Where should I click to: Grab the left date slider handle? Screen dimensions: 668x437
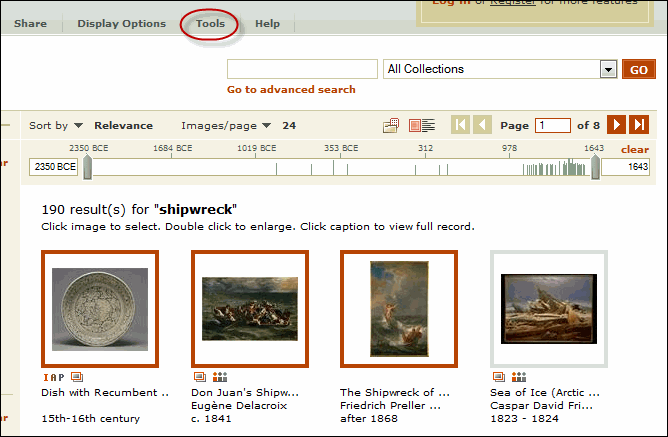[87, 167]
